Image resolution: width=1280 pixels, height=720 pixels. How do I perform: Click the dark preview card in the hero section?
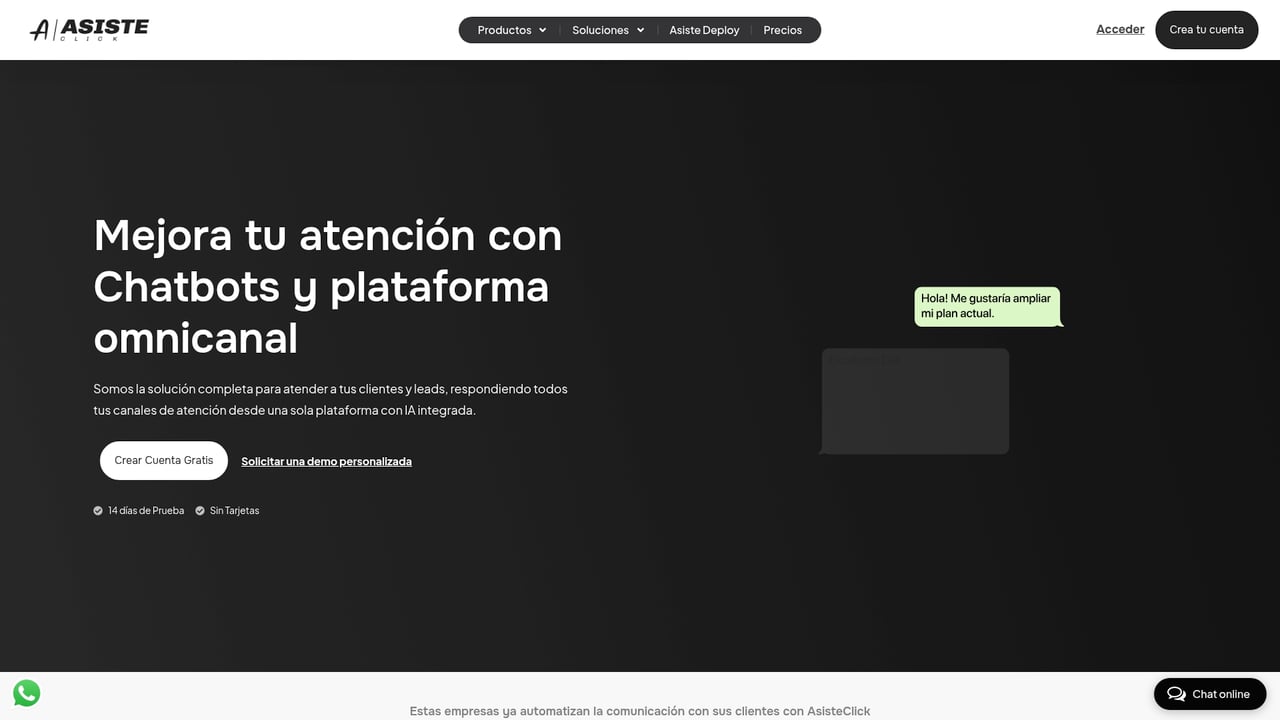pos(914,400)
